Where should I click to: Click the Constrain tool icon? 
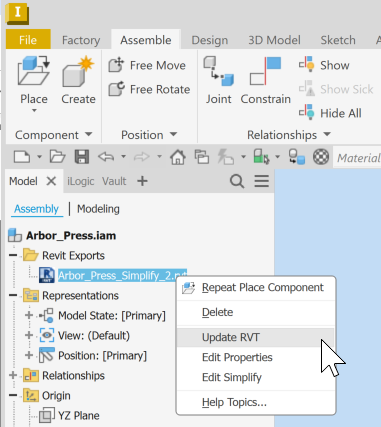[265, 71]
